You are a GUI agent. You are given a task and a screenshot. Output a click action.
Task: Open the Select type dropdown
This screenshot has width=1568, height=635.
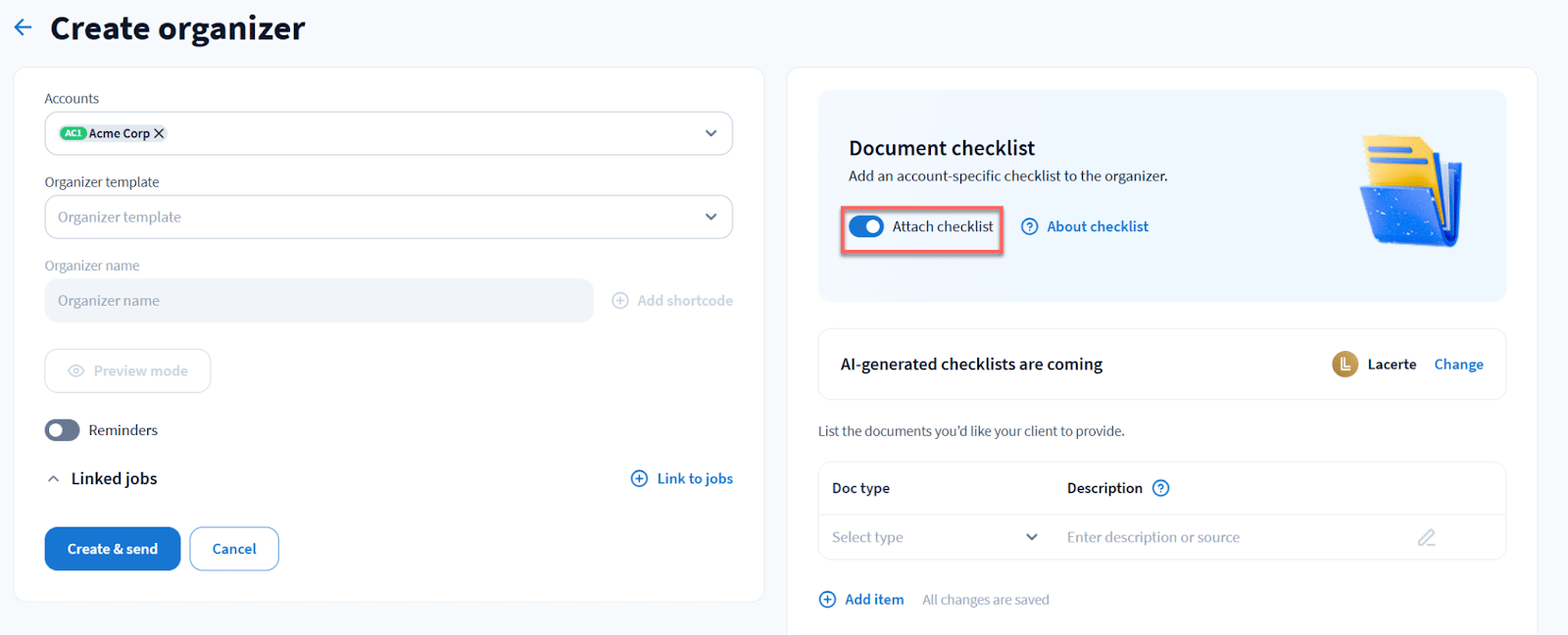click(935, 537)
